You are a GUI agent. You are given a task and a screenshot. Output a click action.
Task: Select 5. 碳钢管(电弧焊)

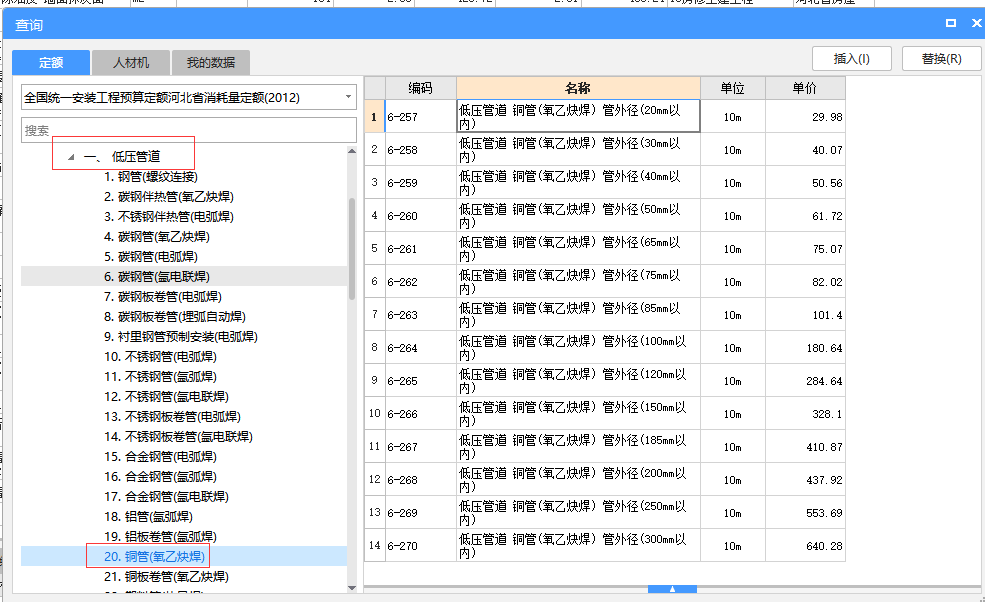pos(151,257)
